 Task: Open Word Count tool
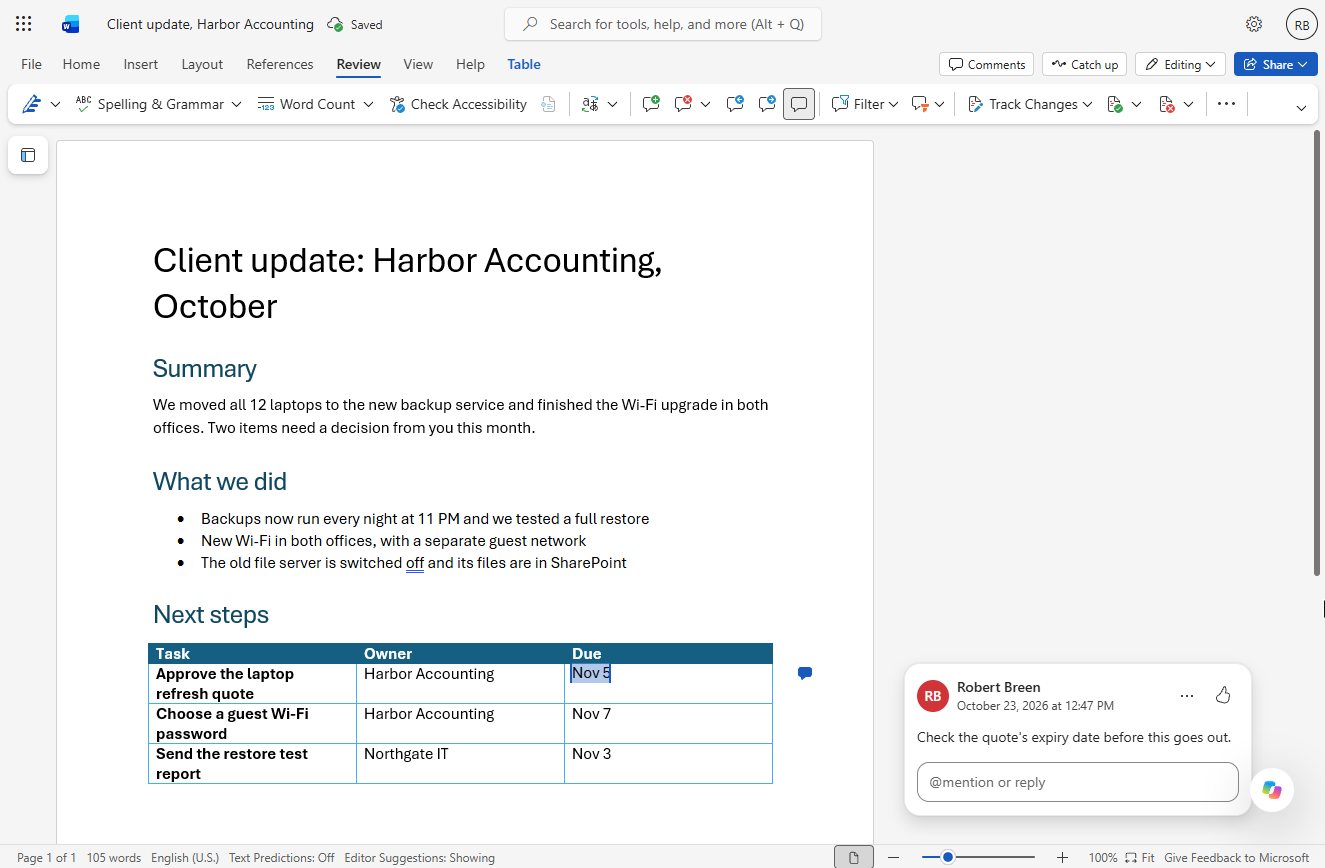click(307, 104)
